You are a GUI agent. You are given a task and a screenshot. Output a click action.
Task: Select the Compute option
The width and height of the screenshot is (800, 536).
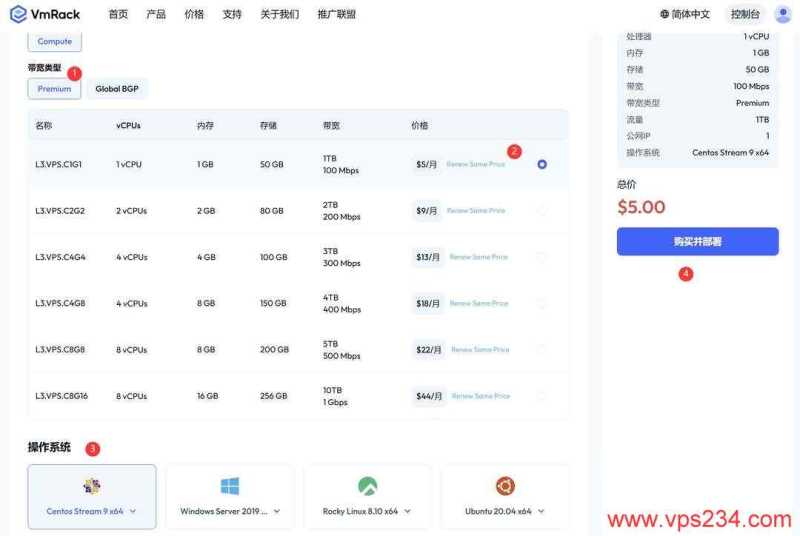click(x=55, y=41)
